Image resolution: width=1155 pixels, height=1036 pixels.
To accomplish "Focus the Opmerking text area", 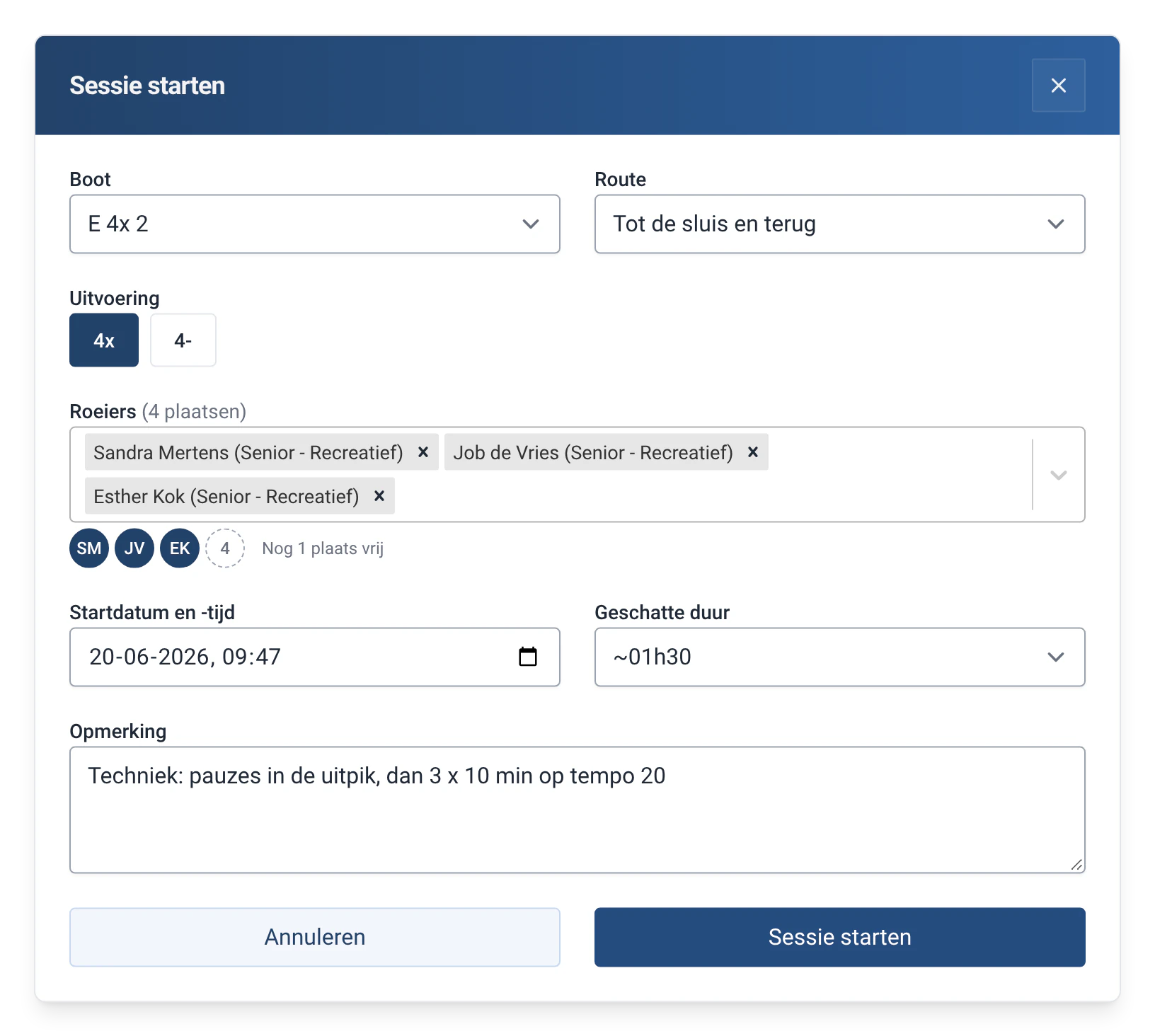I will point(577,810).
